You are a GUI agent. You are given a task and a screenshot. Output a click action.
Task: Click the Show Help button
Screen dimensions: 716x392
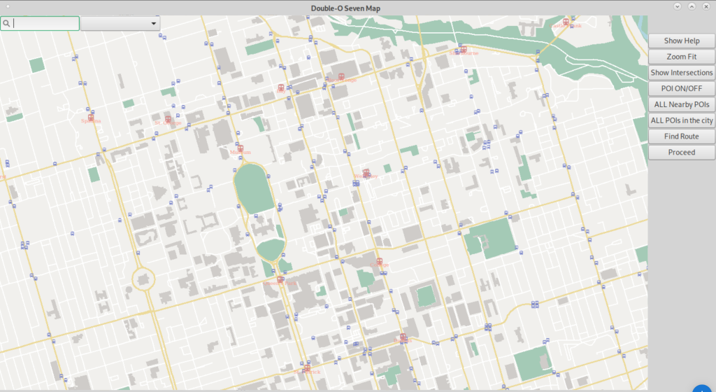[x=681, y=41]
